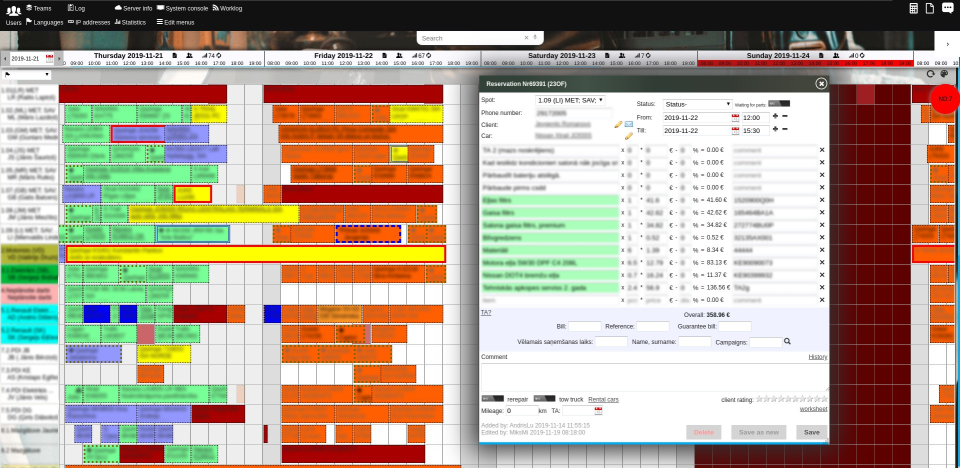The image size is (960, 468).
Task: Clear the search box with the x icon
Action: coord(526,38)
